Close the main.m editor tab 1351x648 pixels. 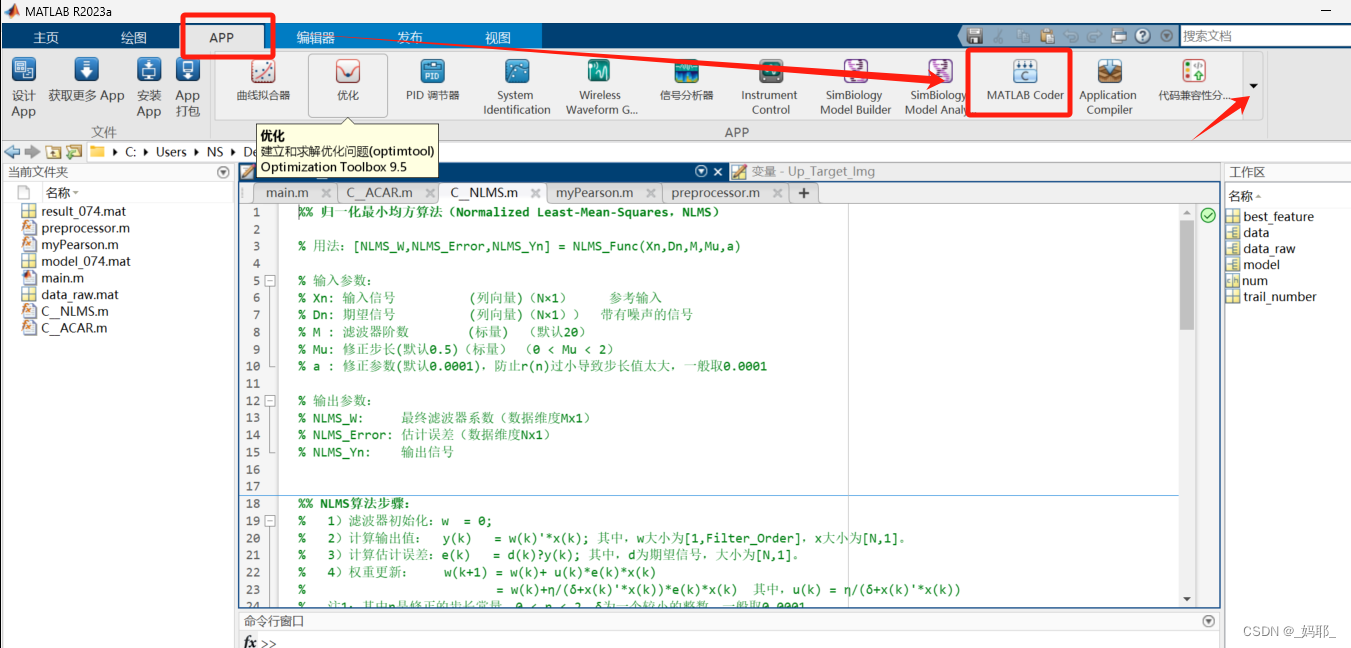pyautogui.click(x=326, y=193)
